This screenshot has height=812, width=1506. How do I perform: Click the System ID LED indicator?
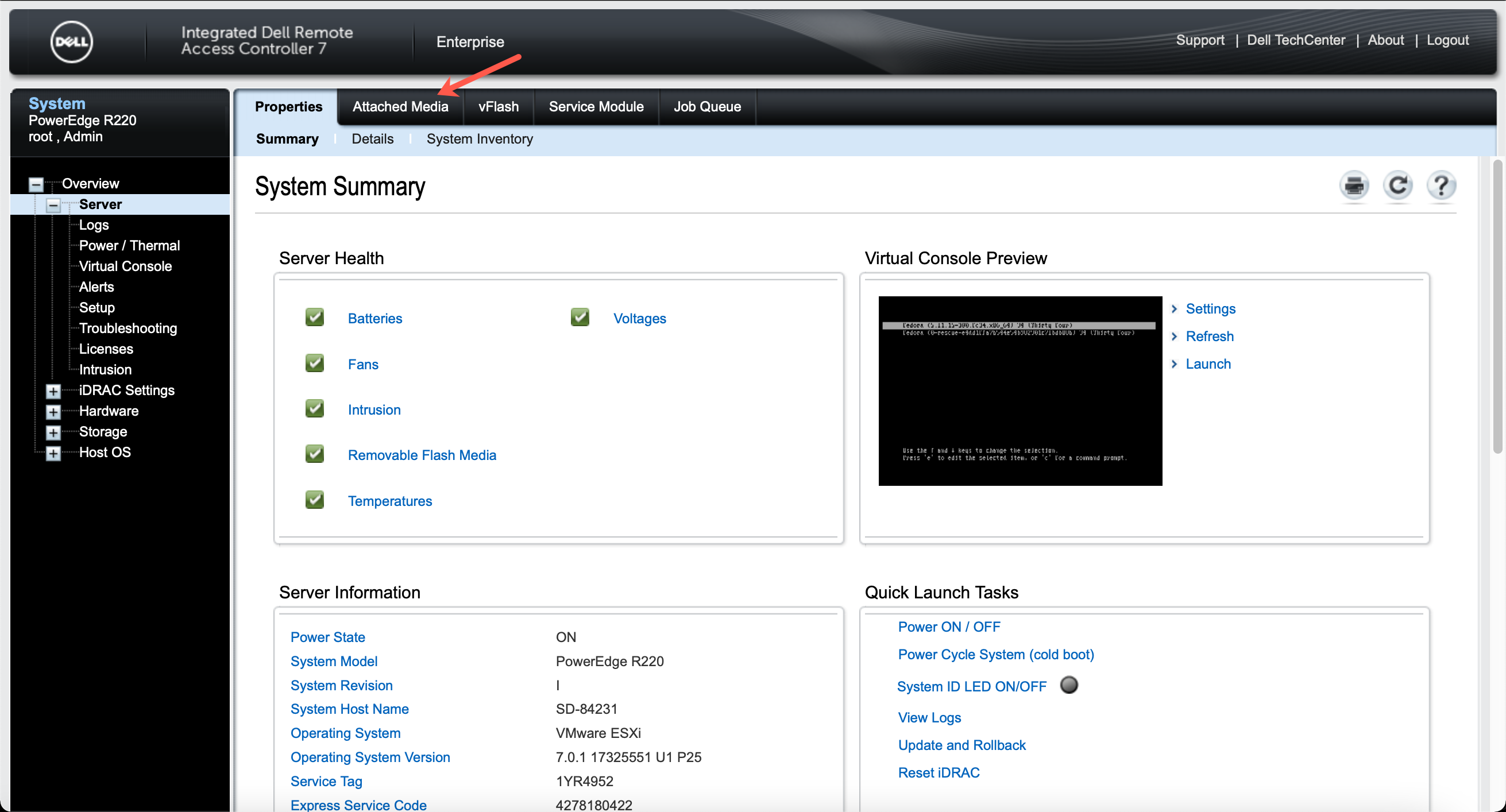pyautogui.click(x=1069, y=685)
